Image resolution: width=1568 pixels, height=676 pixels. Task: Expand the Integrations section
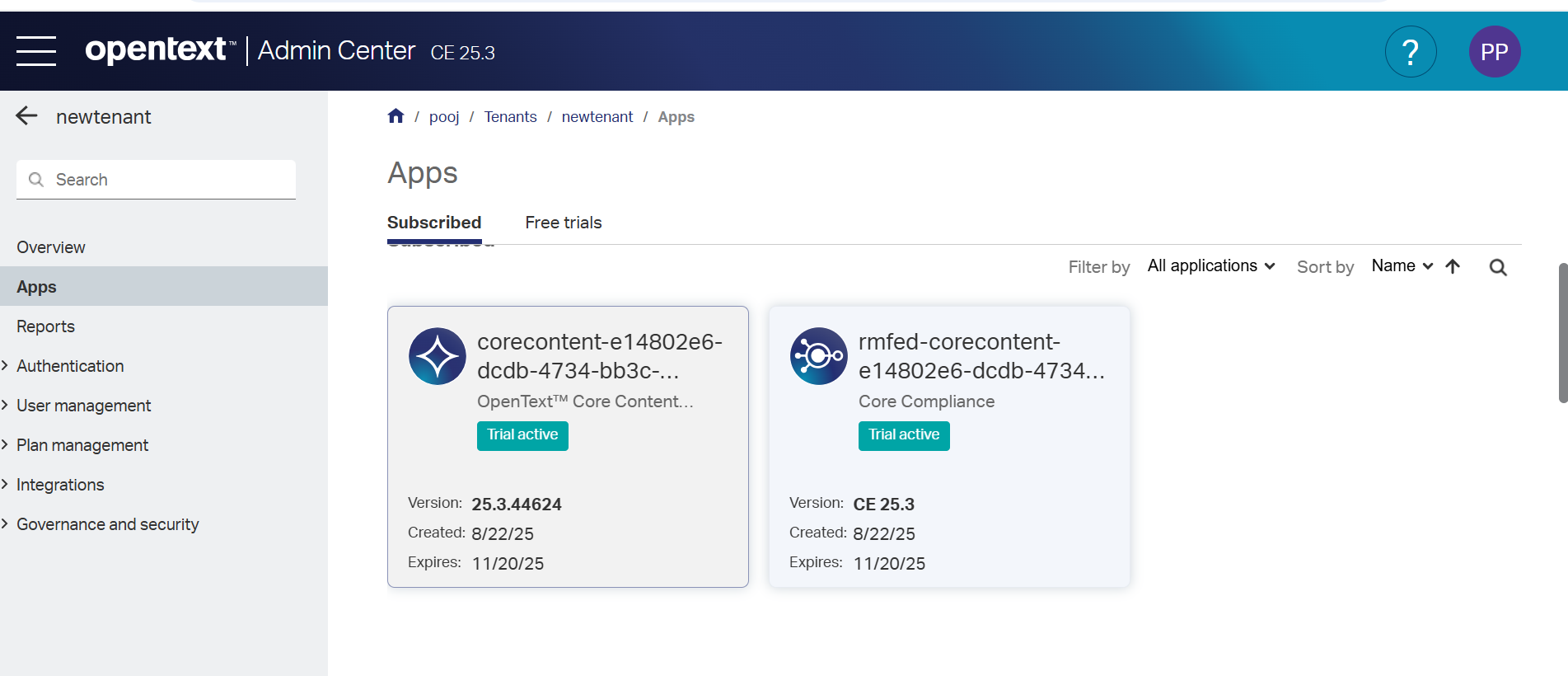coord(60,485)
